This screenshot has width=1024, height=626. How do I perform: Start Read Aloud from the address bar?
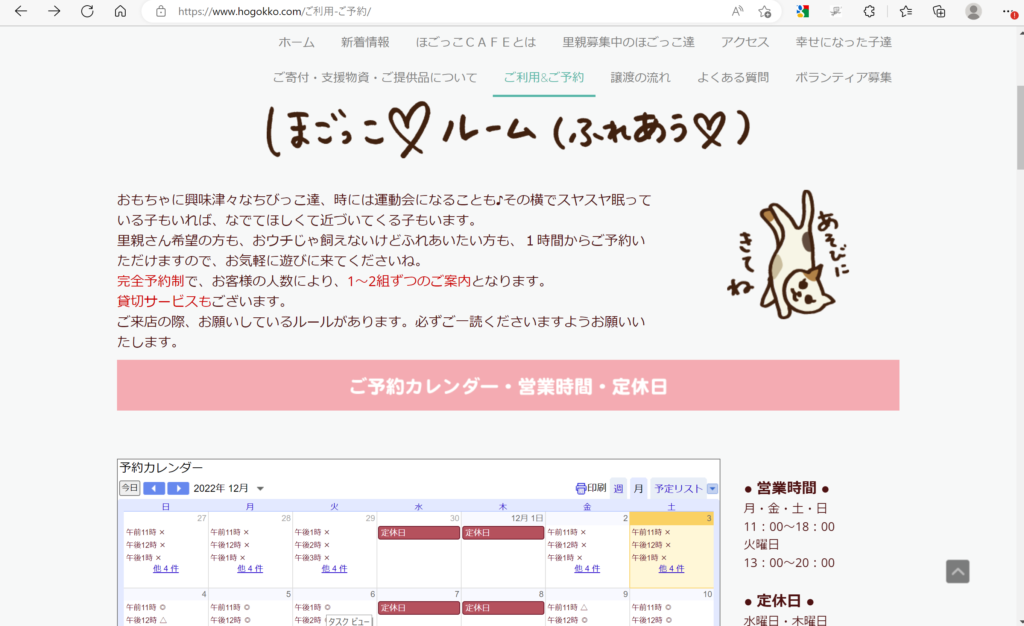737,11
